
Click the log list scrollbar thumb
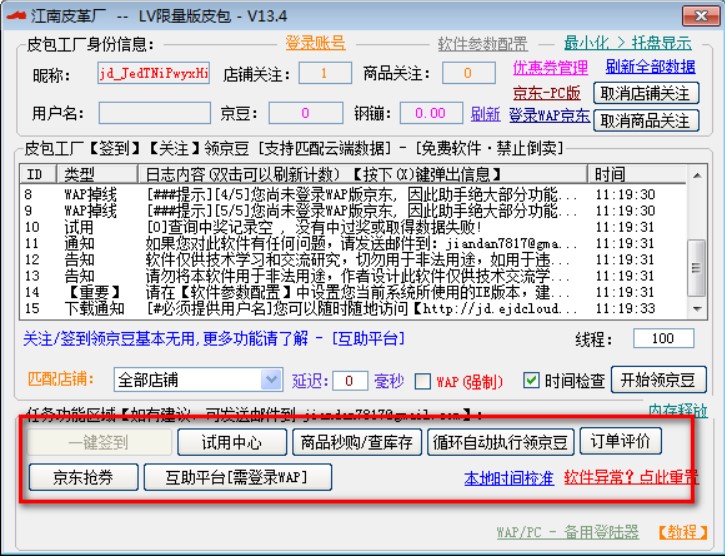click(696, 268)
